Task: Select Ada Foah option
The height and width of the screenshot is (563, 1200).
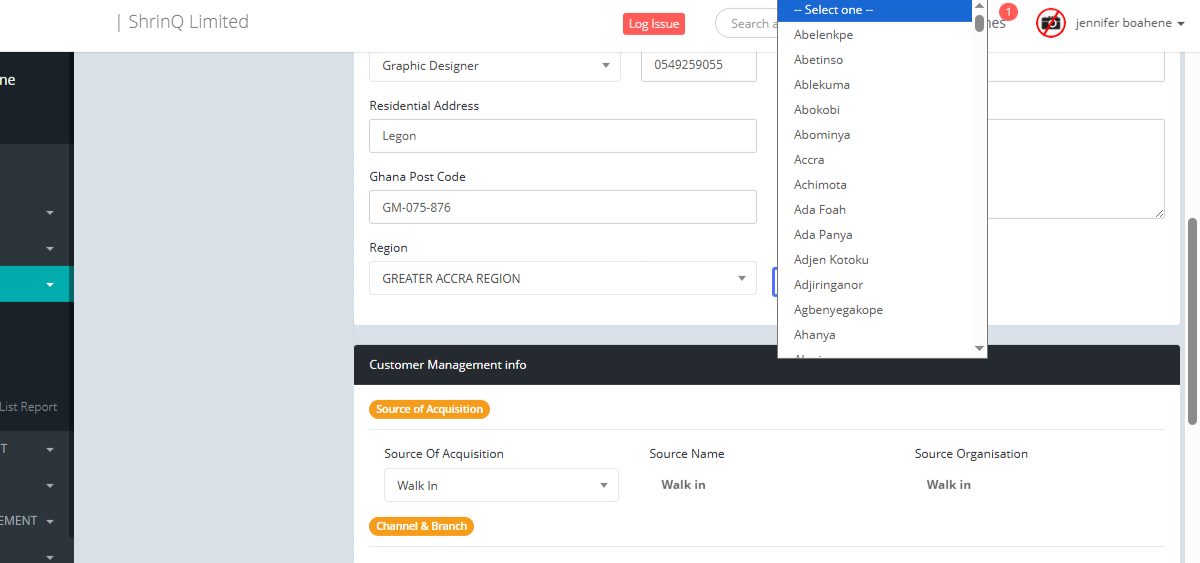Action: [x=820, y=210]
